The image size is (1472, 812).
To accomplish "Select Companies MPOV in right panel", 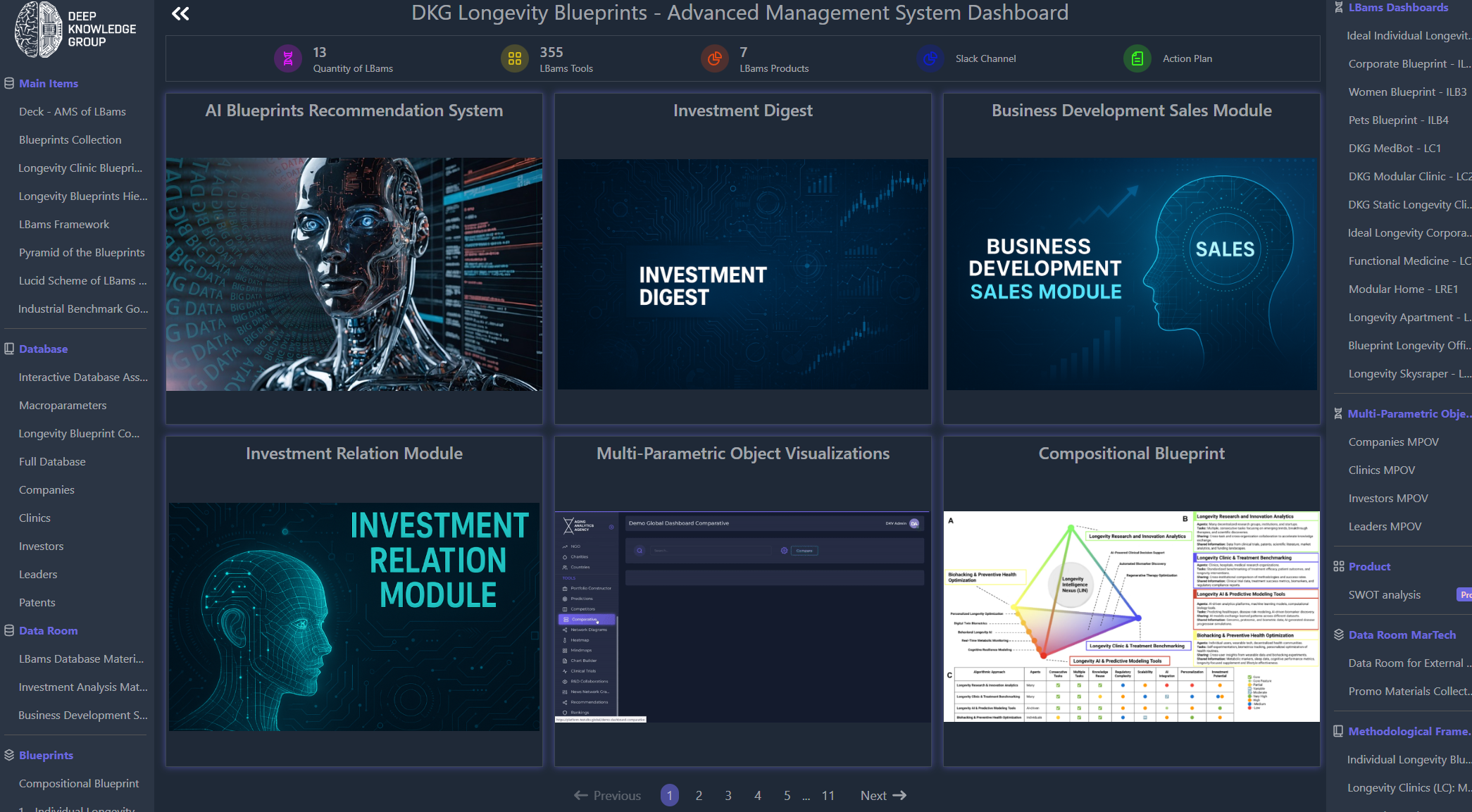I will [1393, 442].
